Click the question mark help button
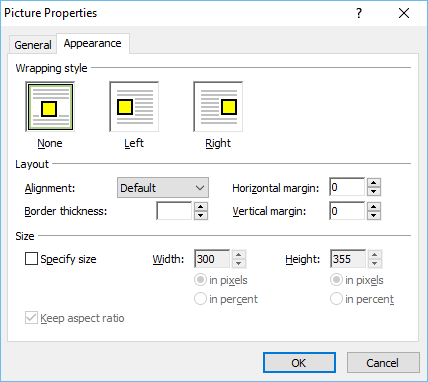Viewport: 428px width, 382px height. tap(359, 13)
